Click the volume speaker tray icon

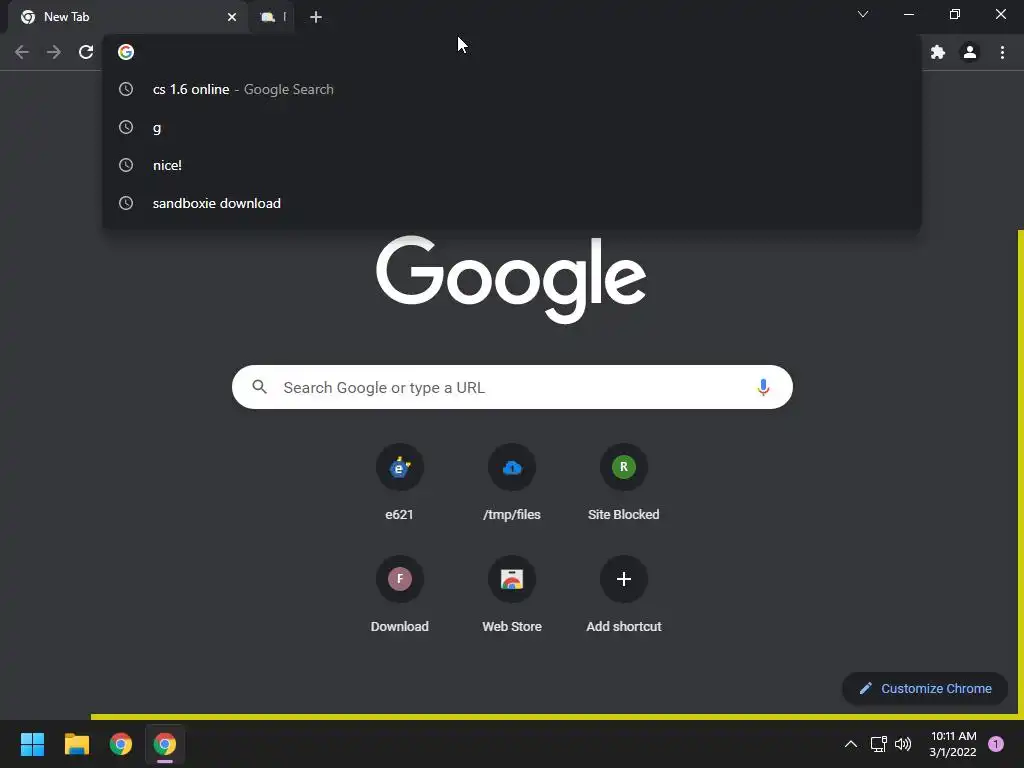click(x=903, y=744)
